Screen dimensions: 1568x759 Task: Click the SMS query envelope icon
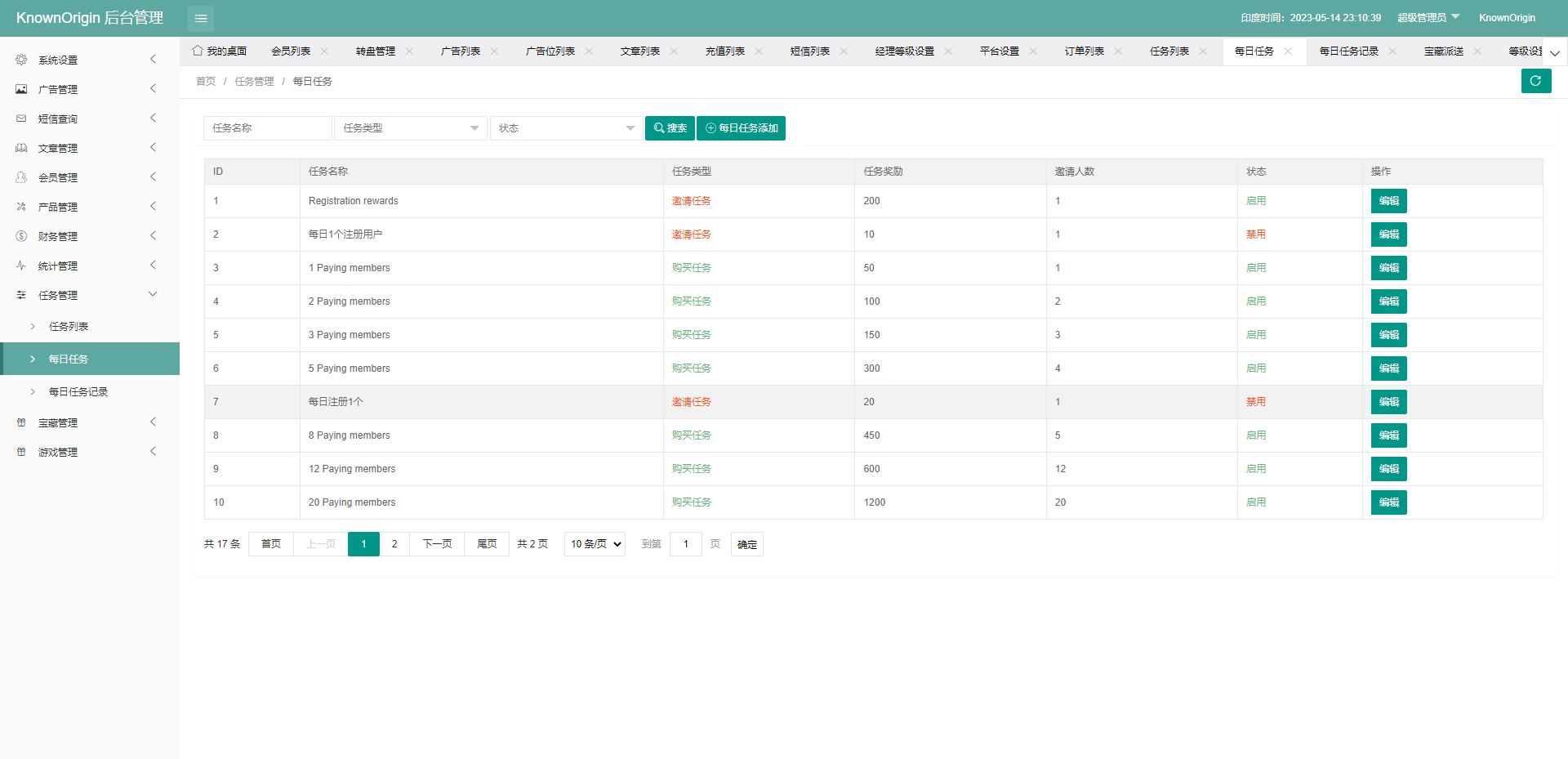pyautogui.click(x=21, y=118)
